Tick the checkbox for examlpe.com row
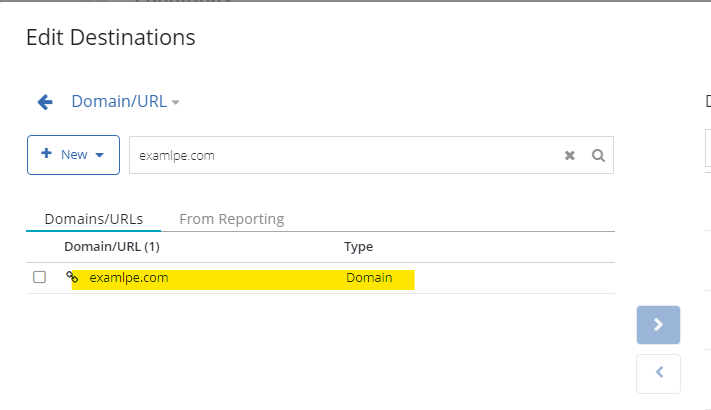This screenshot has height=410, width=711. pyautogui.click(x=40, y=277)
